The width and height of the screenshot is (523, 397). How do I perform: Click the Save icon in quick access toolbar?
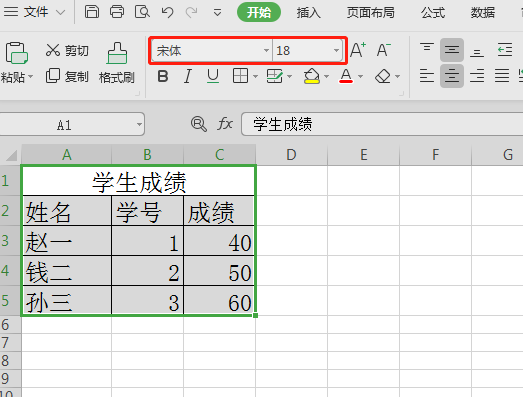[x=92, y=12]
